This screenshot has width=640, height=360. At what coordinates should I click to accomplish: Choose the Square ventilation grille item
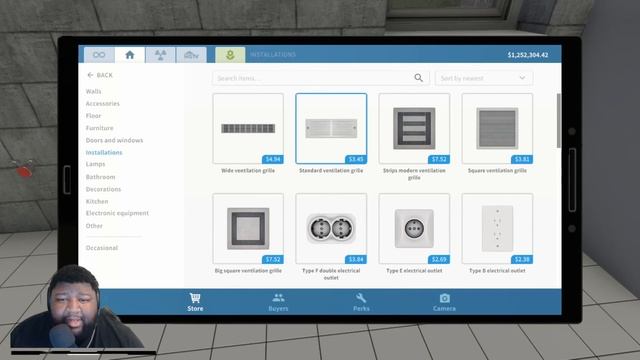tap(497, 129)
